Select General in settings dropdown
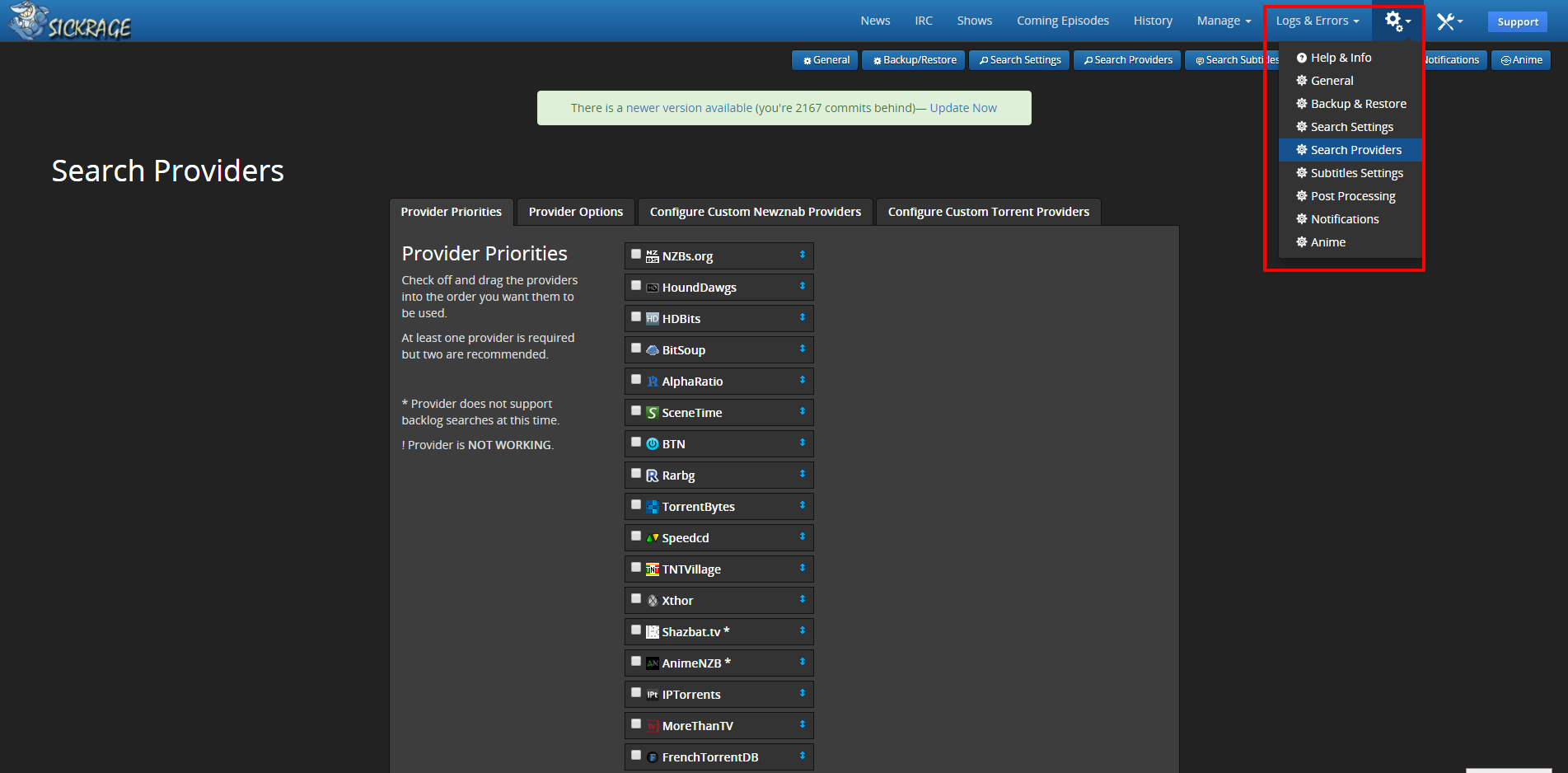Viewport: 1568px width, 773px height. pyautogui.click(x=1350, y=81)
